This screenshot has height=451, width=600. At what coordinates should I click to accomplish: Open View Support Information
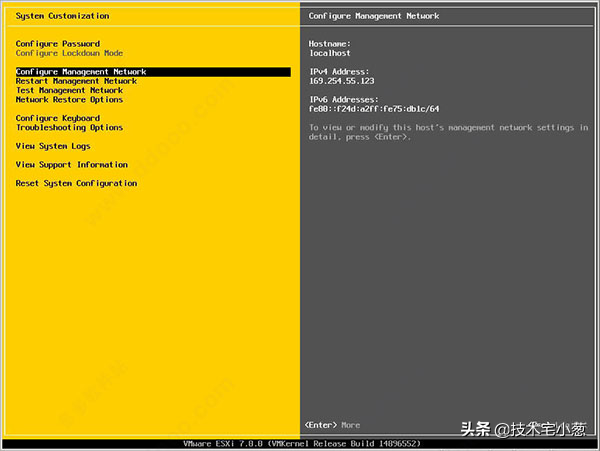[x=72, y=164]
